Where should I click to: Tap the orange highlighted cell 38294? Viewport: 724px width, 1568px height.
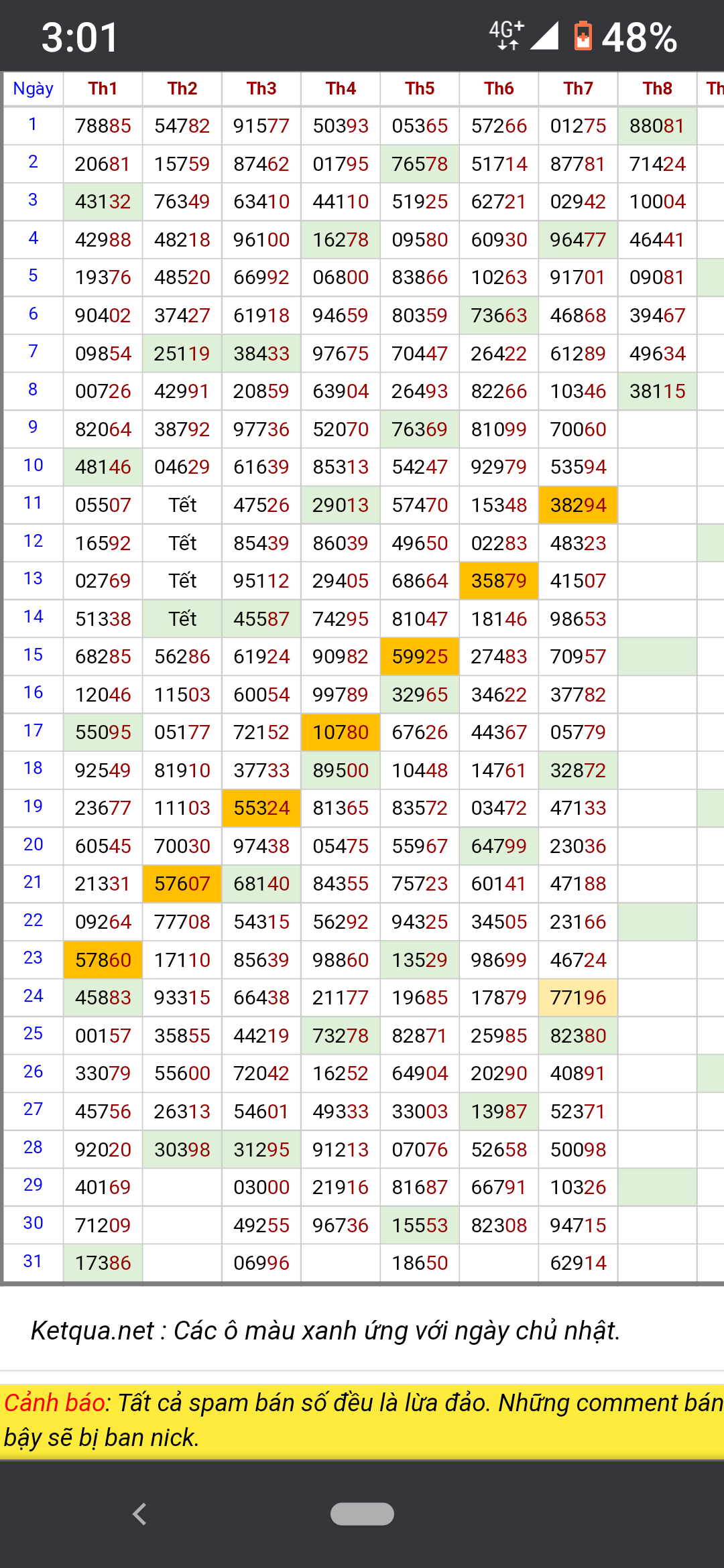(x=578, y=505)
